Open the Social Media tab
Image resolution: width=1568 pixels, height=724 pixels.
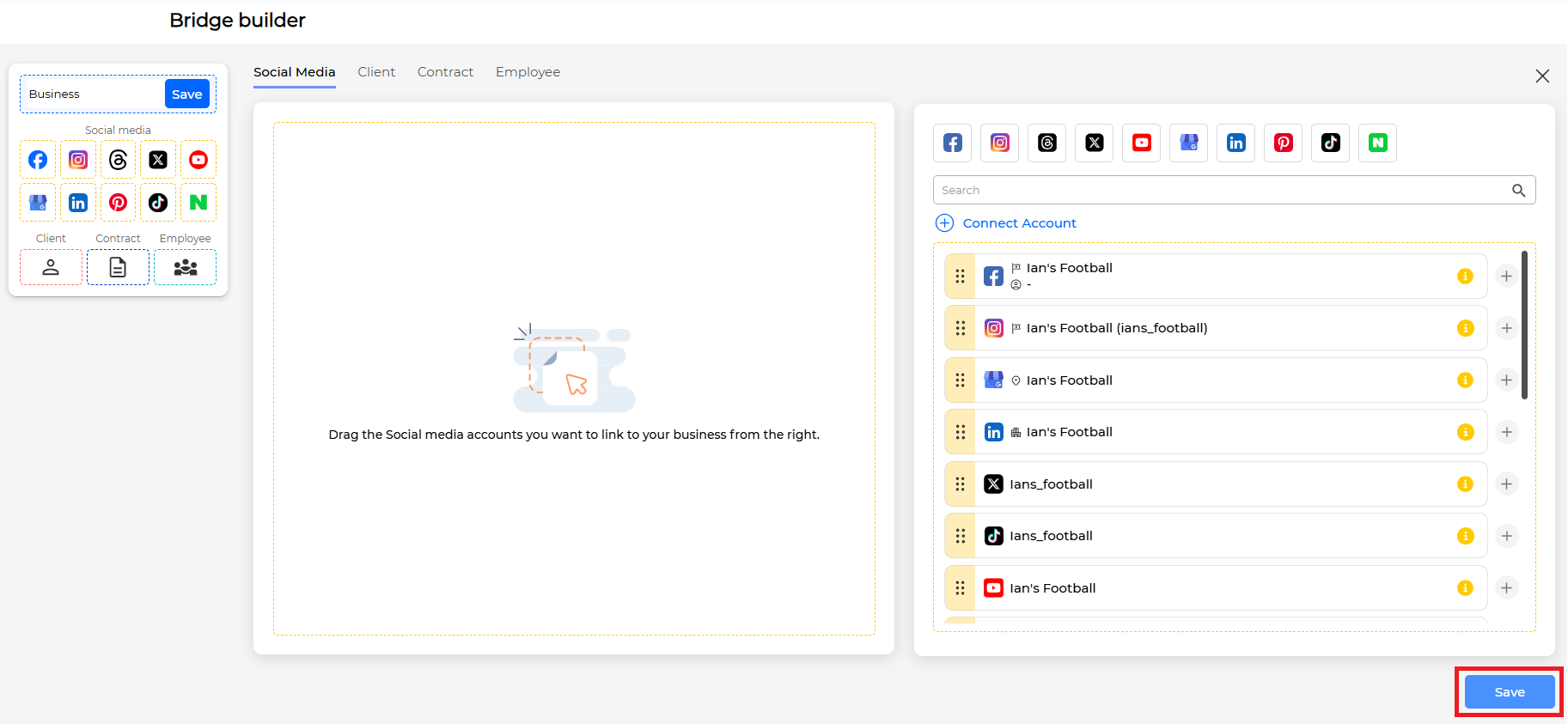[x=294, y=72]
